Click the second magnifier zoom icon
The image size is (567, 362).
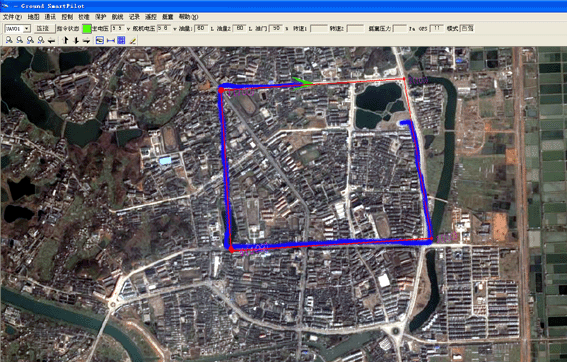(20, 40)
